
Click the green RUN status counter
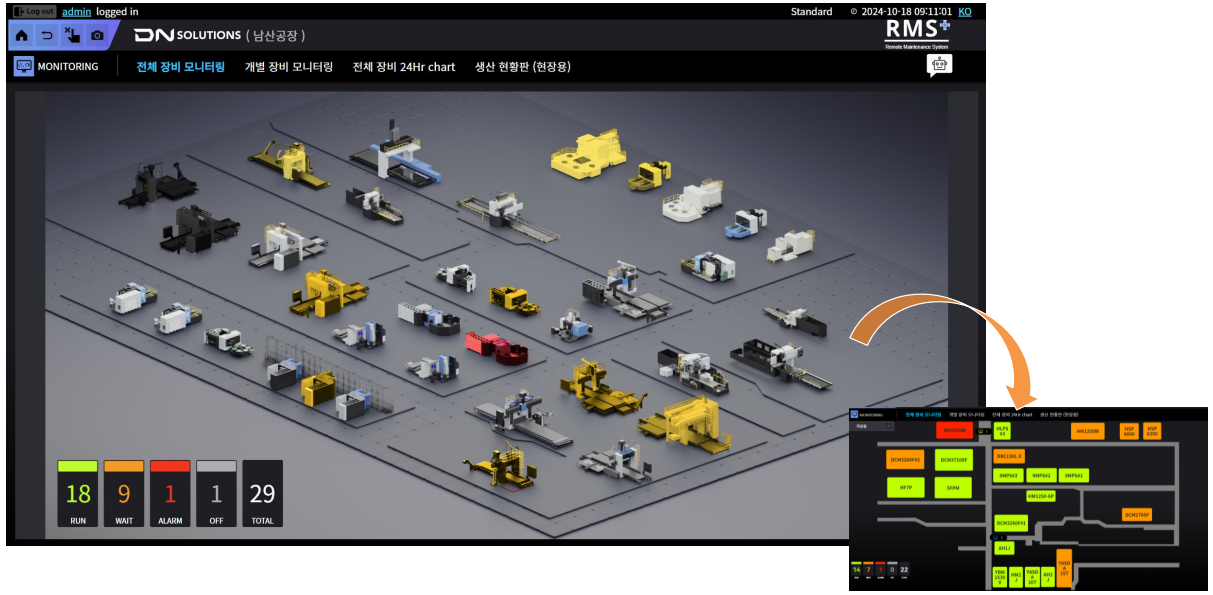78,493
